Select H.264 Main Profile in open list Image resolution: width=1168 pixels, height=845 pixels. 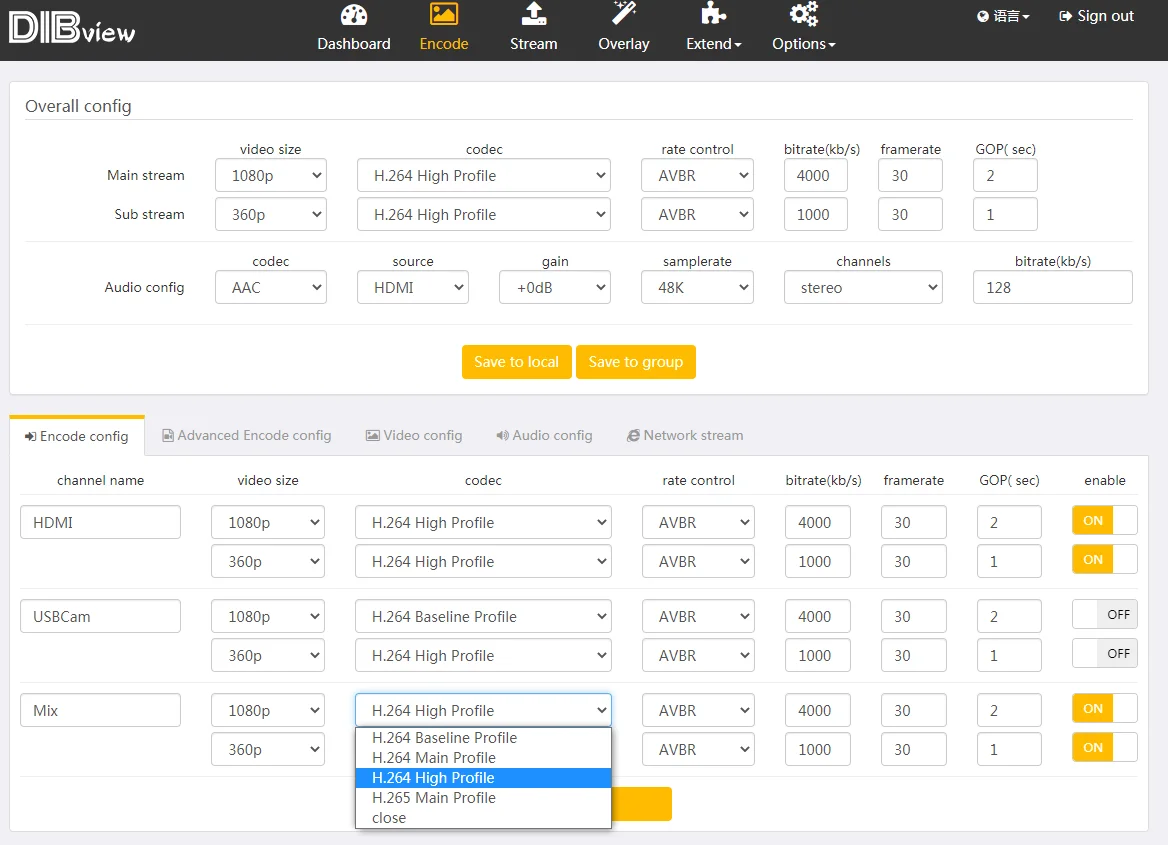click(x=483, y=758)
